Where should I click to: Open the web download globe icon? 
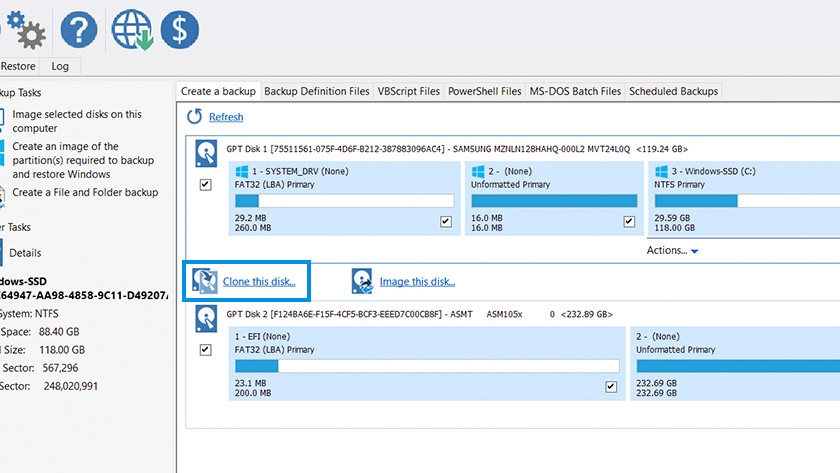point(131,31)
